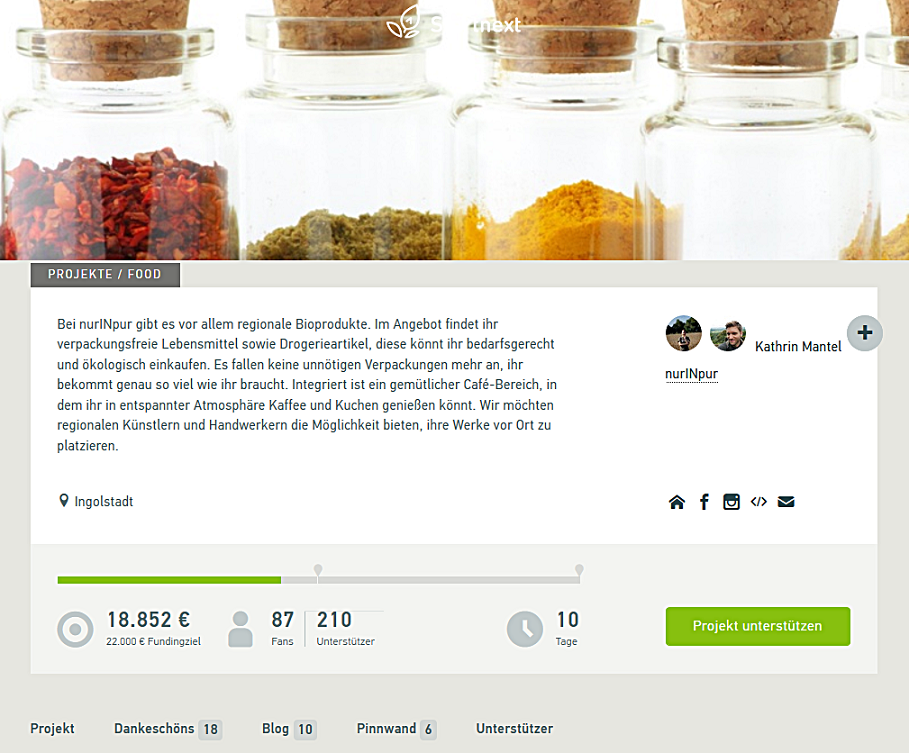Viewport: 909px width, 753px height.
Task: Click the Projekt unterstützen button
Action: click(x=758, y=626)
